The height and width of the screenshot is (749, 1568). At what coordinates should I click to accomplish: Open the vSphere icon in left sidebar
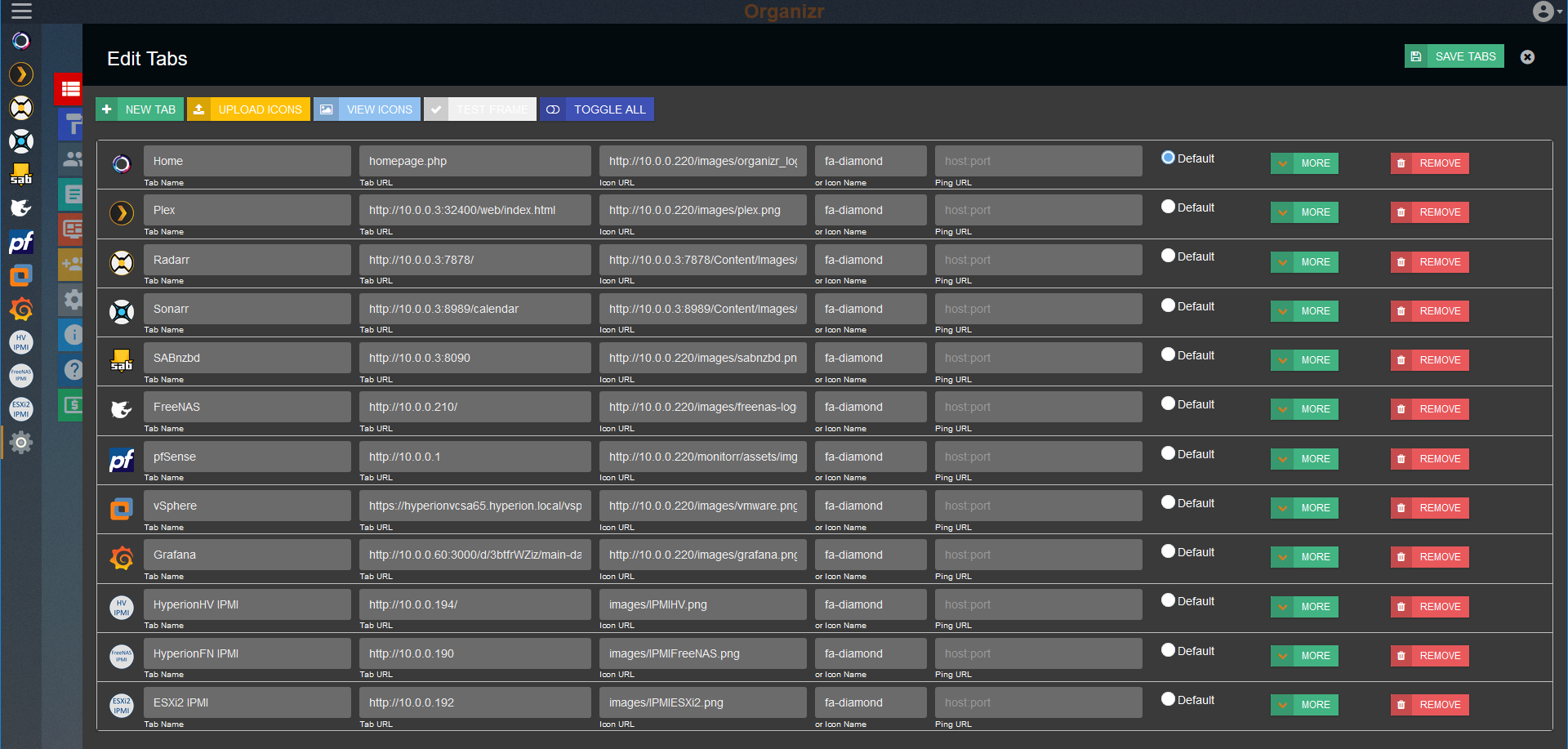pyautogui.click(x=21, y=275)
